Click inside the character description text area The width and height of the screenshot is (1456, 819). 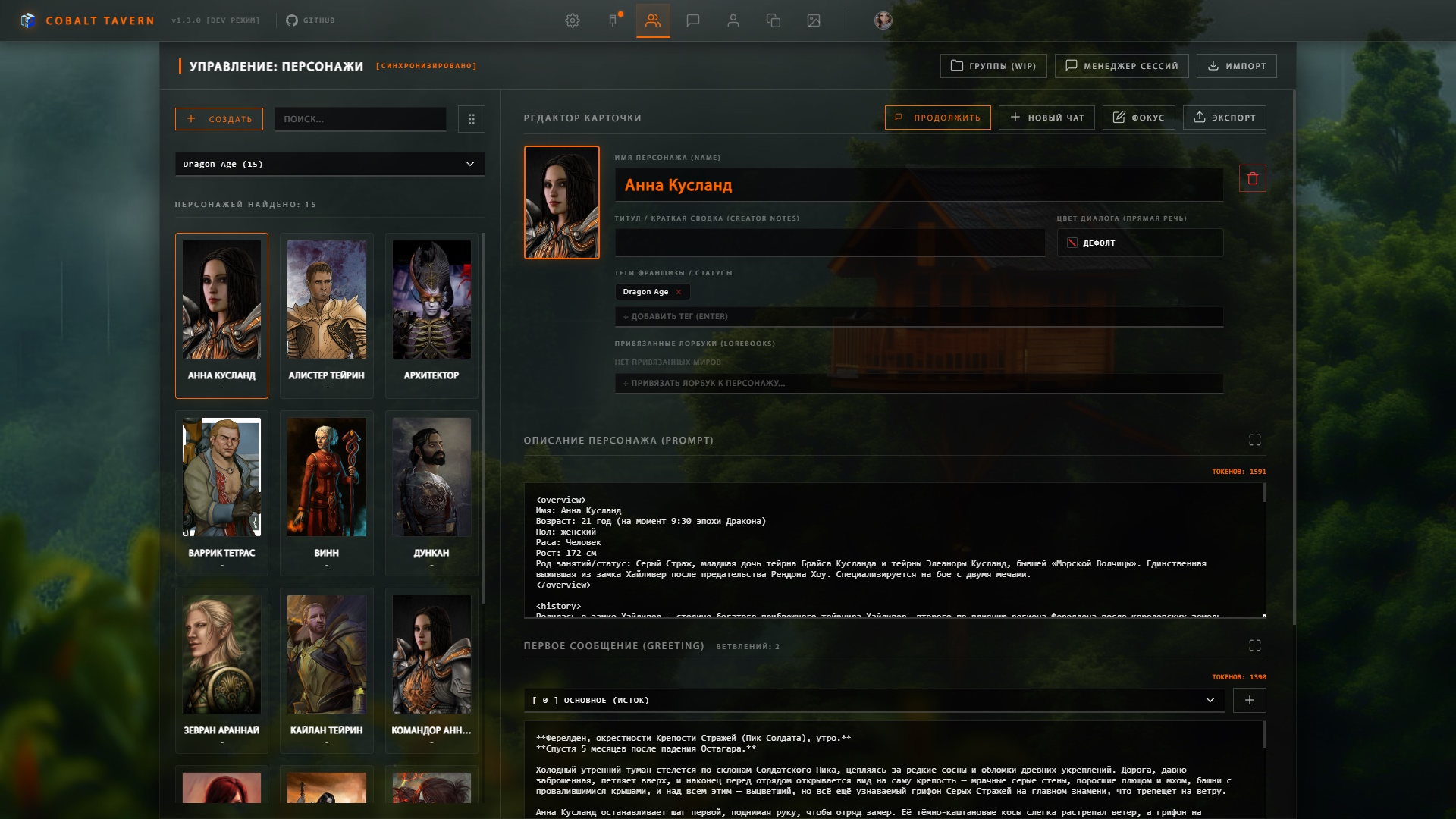pyautogui.click(x=893, y=551)
